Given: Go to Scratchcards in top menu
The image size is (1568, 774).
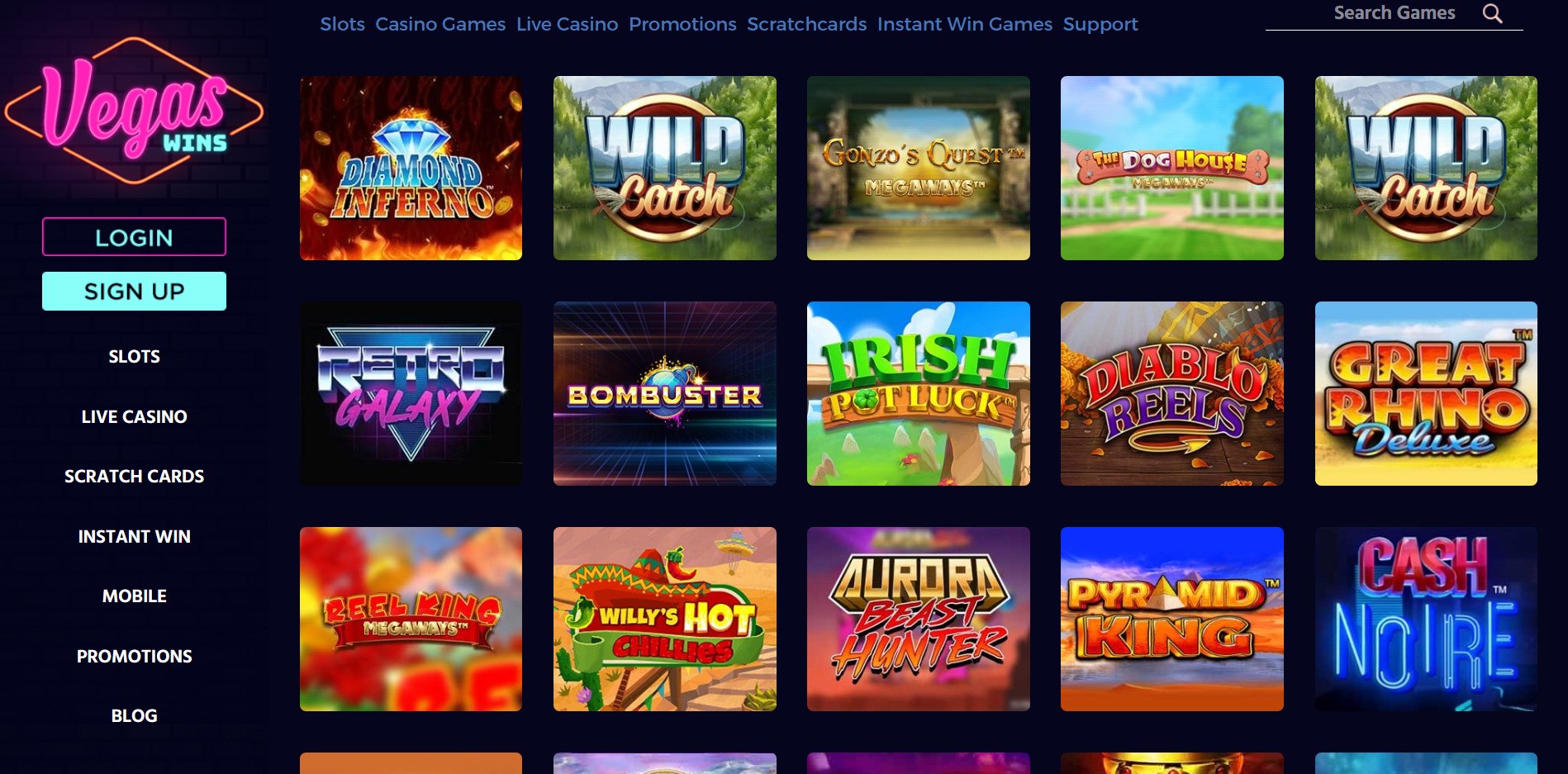Looking at the screenshot, I should [806, 24].
